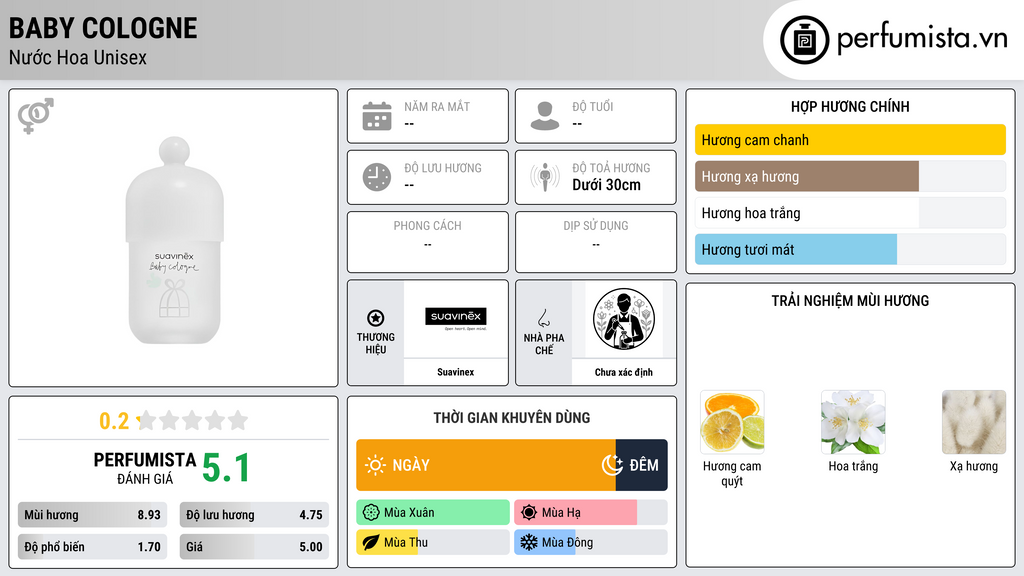1024x576 pixels.
Task: Click the perfumista.vn site name
Action: coord(923,38)
